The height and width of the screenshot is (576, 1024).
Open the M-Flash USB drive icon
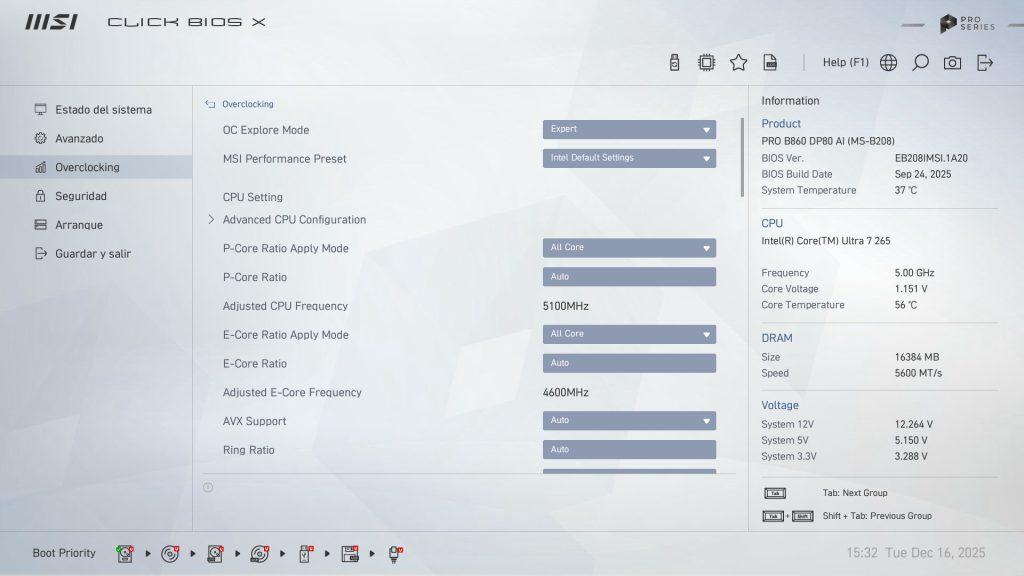click(675, 63)
